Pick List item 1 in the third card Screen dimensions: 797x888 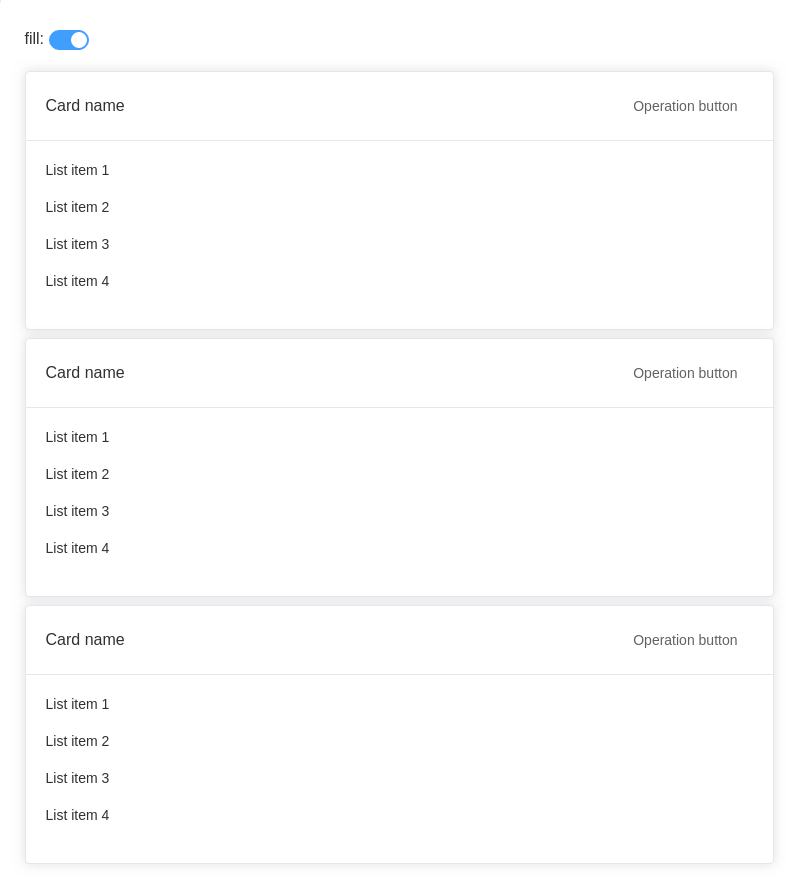(x=77, y=704)
